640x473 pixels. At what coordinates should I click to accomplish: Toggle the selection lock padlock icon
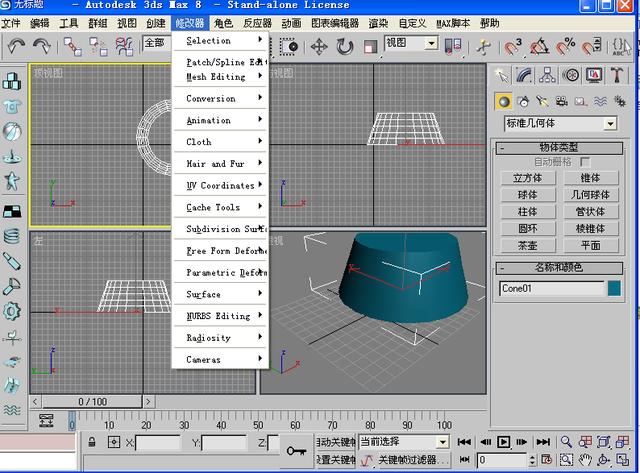tap(91, 442)
